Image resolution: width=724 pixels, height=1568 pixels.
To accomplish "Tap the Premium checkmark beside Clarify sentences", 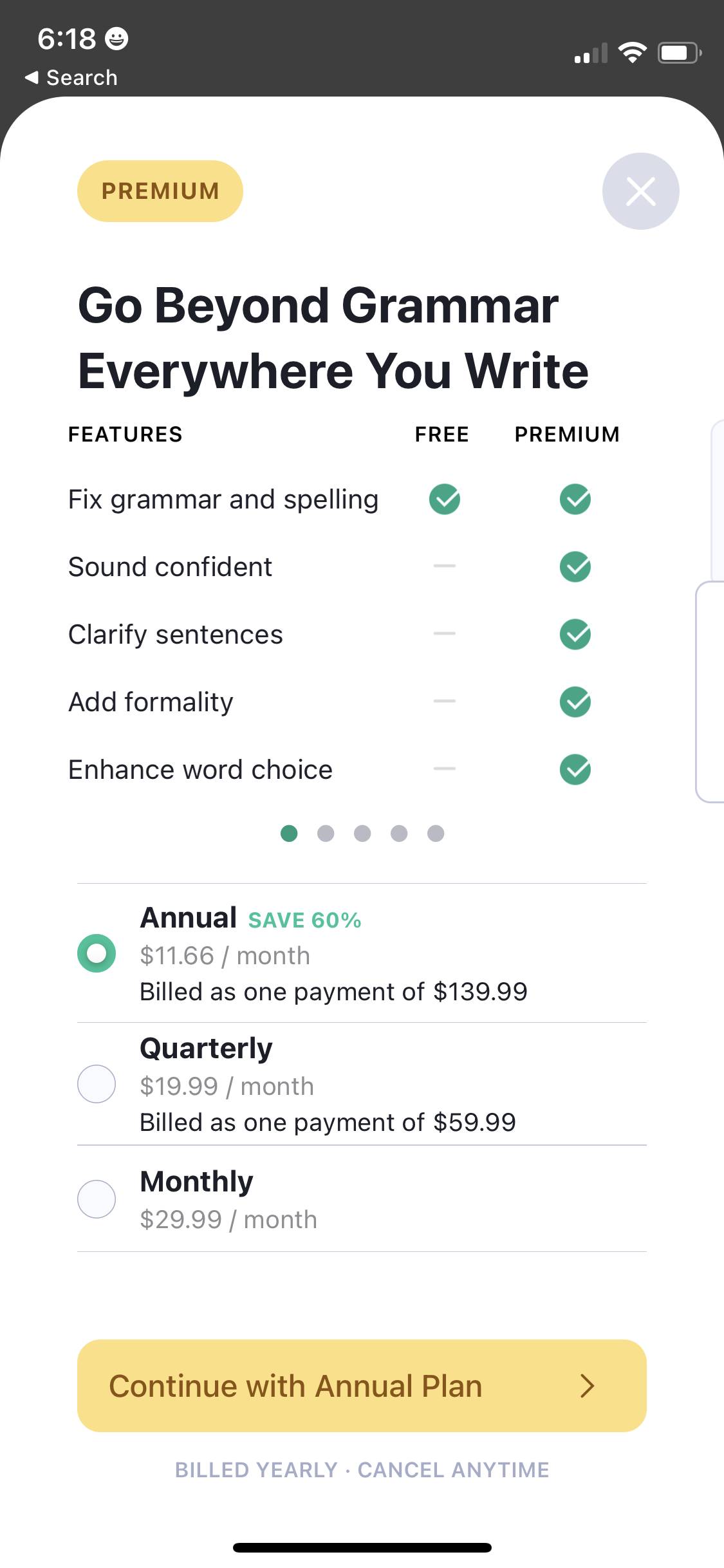I will pyautogui.click(x=575, y=634).
